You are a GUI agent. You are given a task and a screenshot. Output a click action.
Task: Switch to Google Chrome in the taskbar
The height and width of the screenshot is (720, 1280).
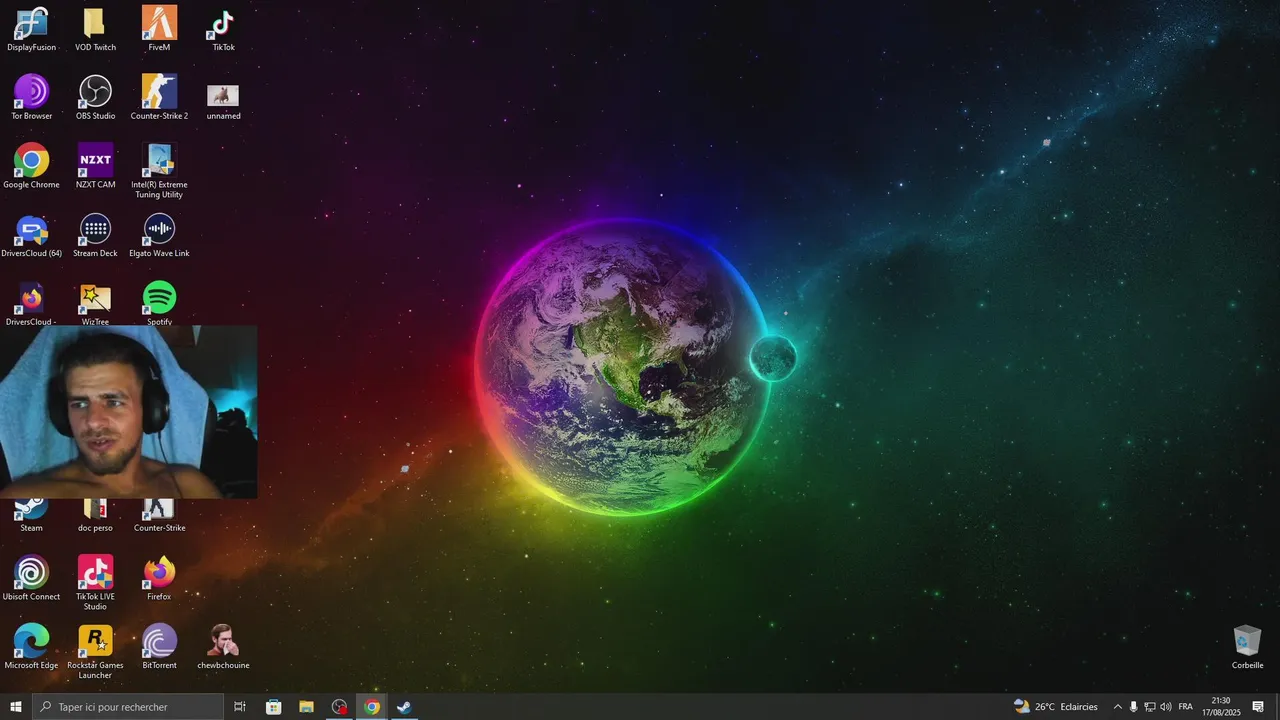[372, 707]
